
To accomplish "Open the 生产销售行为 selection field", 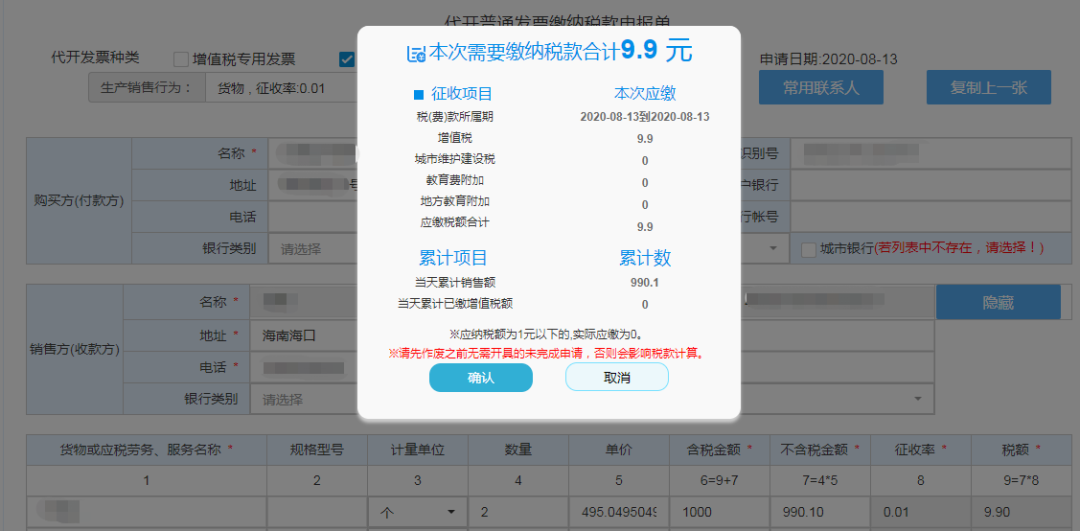I will click(281, 88).
